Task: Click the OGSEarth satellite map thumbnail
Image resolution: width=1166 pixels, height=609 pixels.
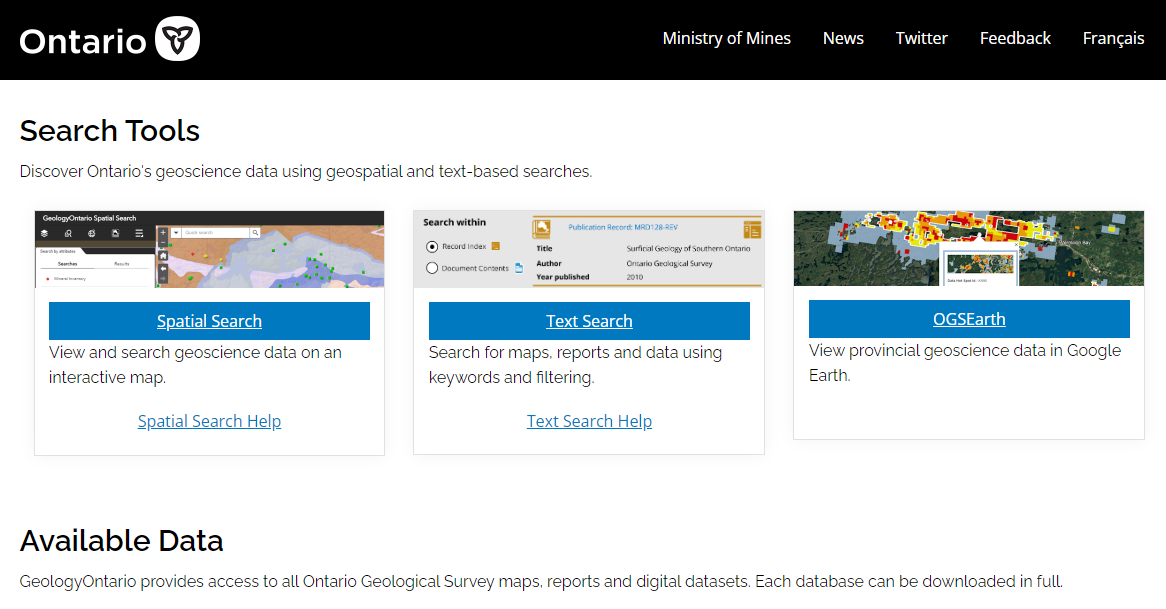Action: [x=968, y=248]
